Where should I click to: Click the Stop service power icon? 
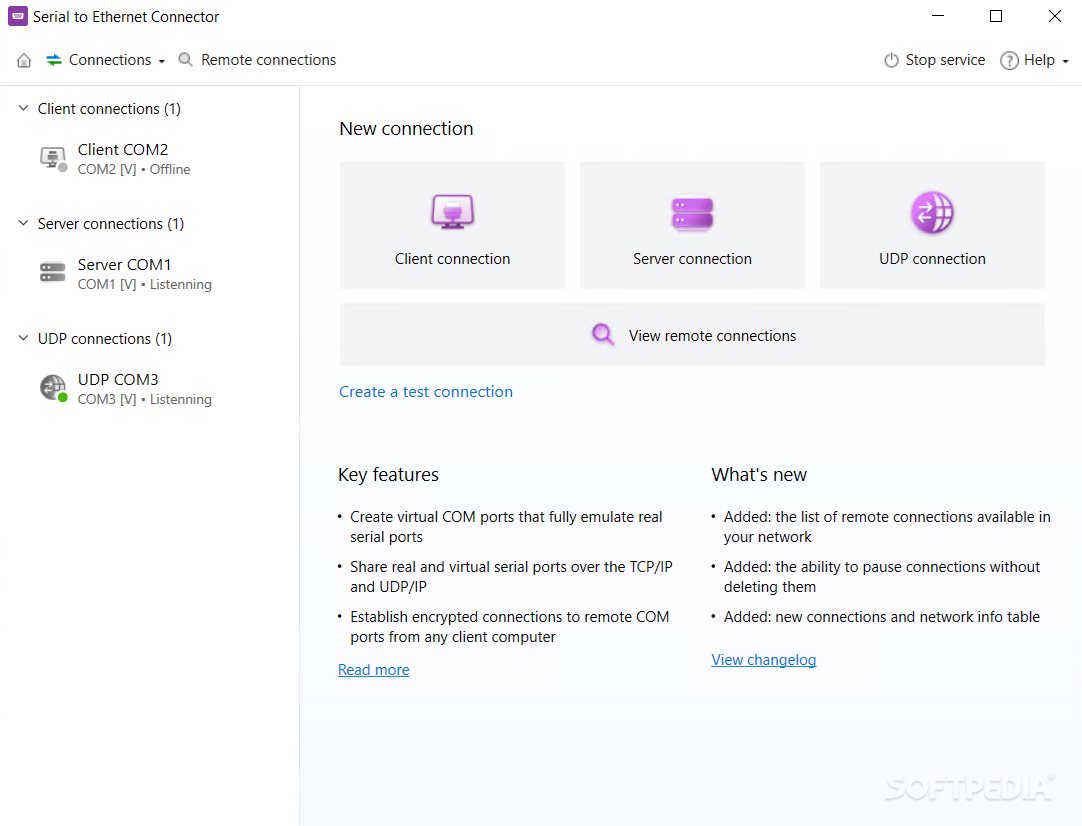click(892, 60)
